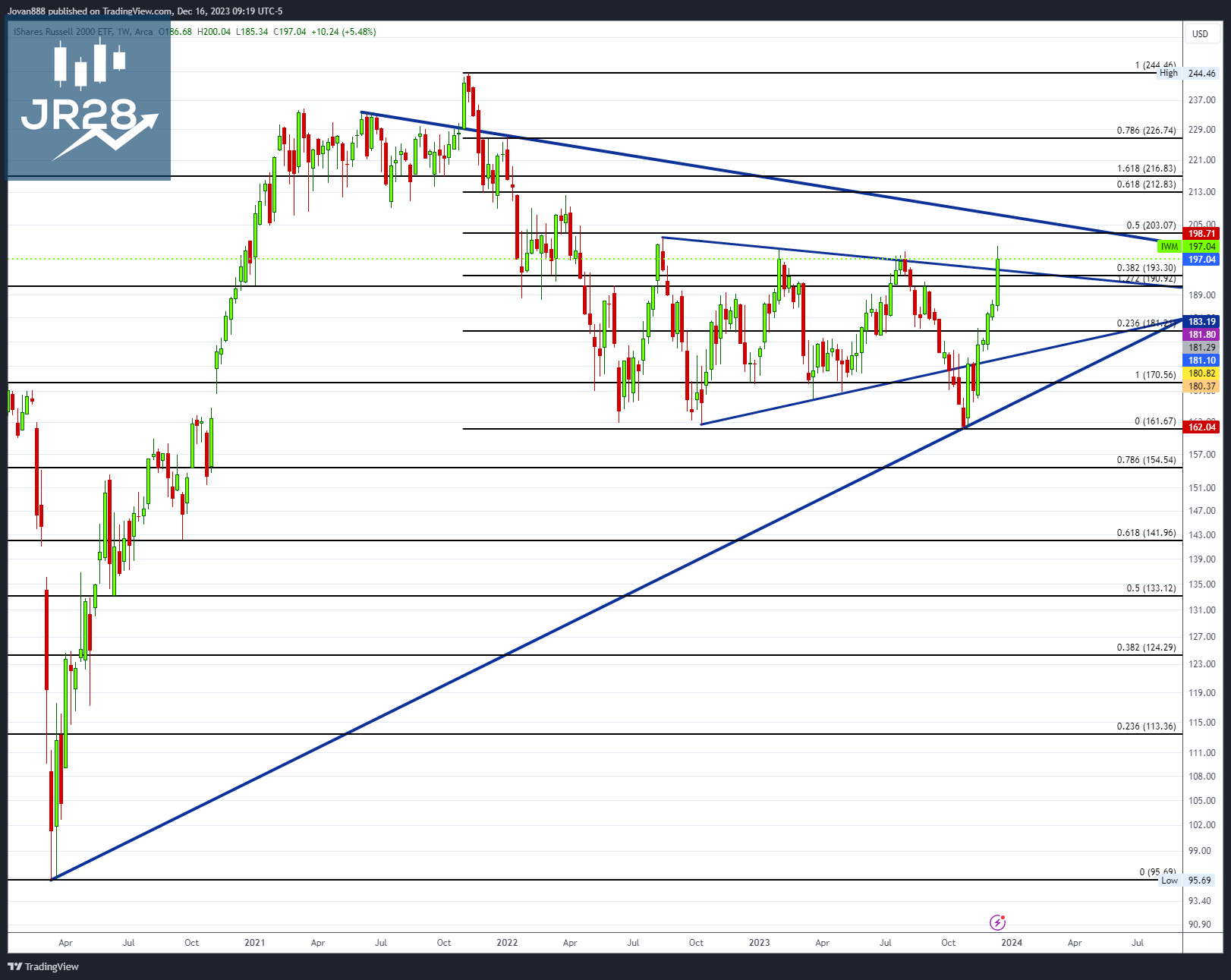Image resolution: width=1231 pixels, height=980 pixels.
Task: Click the pink lightning earnings icon
Action: pyautogui.click(x=997, y=922)
